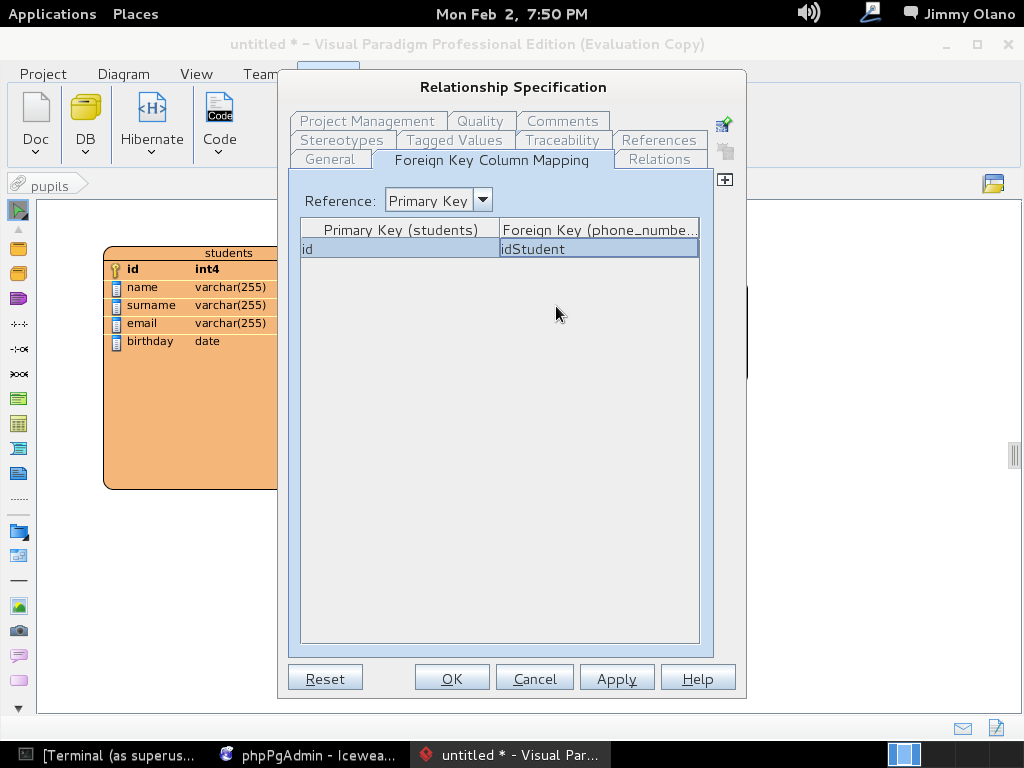Expand the DB toolbar dropdown arrow
This screenshot has height=768, width=1024.
(85, 153)
